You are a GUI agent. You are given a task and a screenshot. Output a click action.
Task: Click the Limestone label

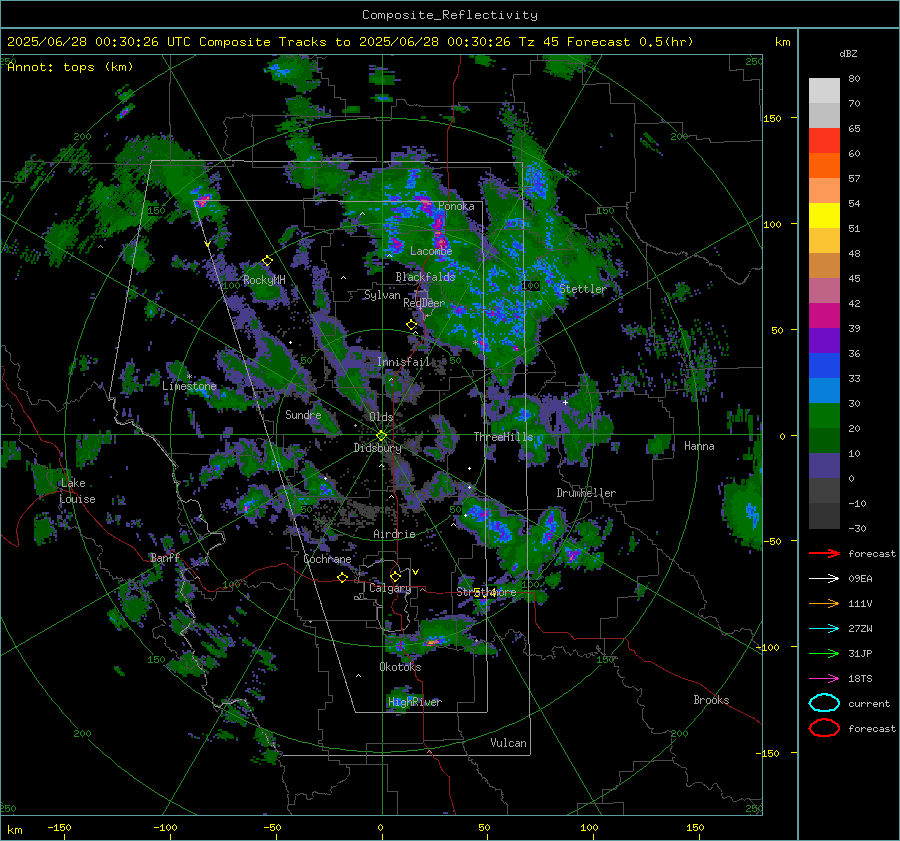[189, 386]
